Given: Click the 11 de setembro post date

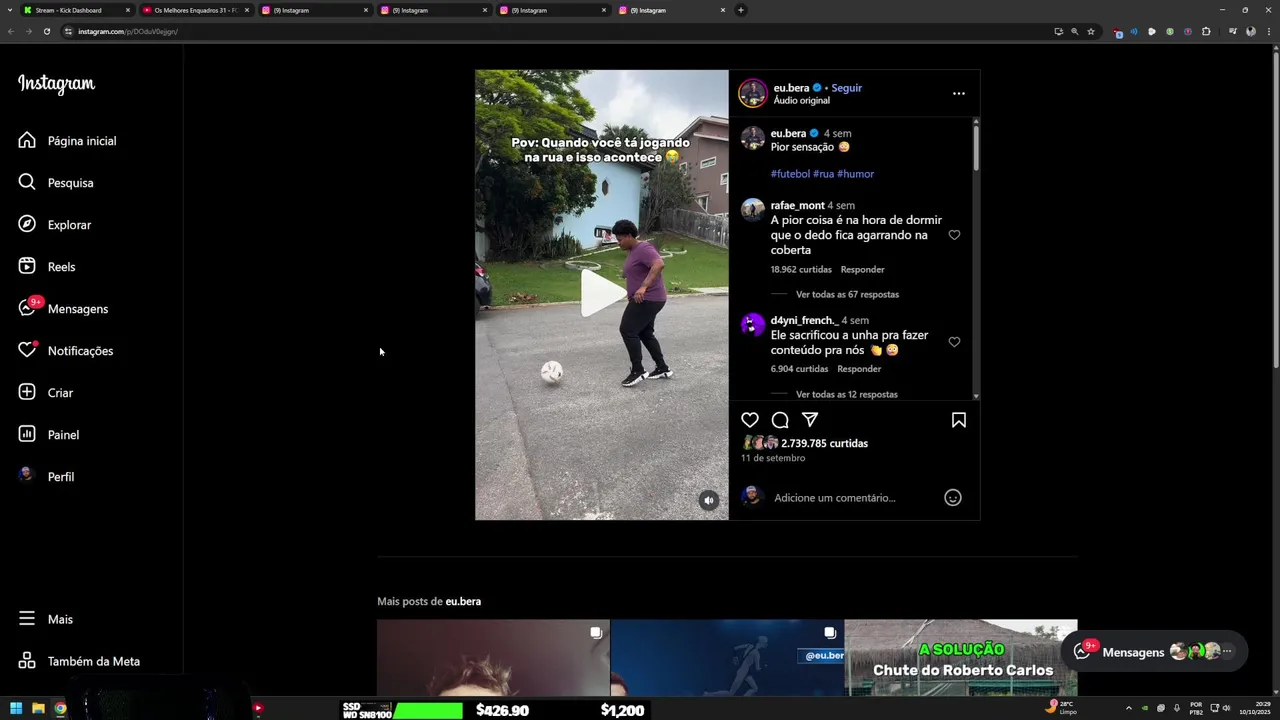Looking at the screenshot, I should point(773,458).
